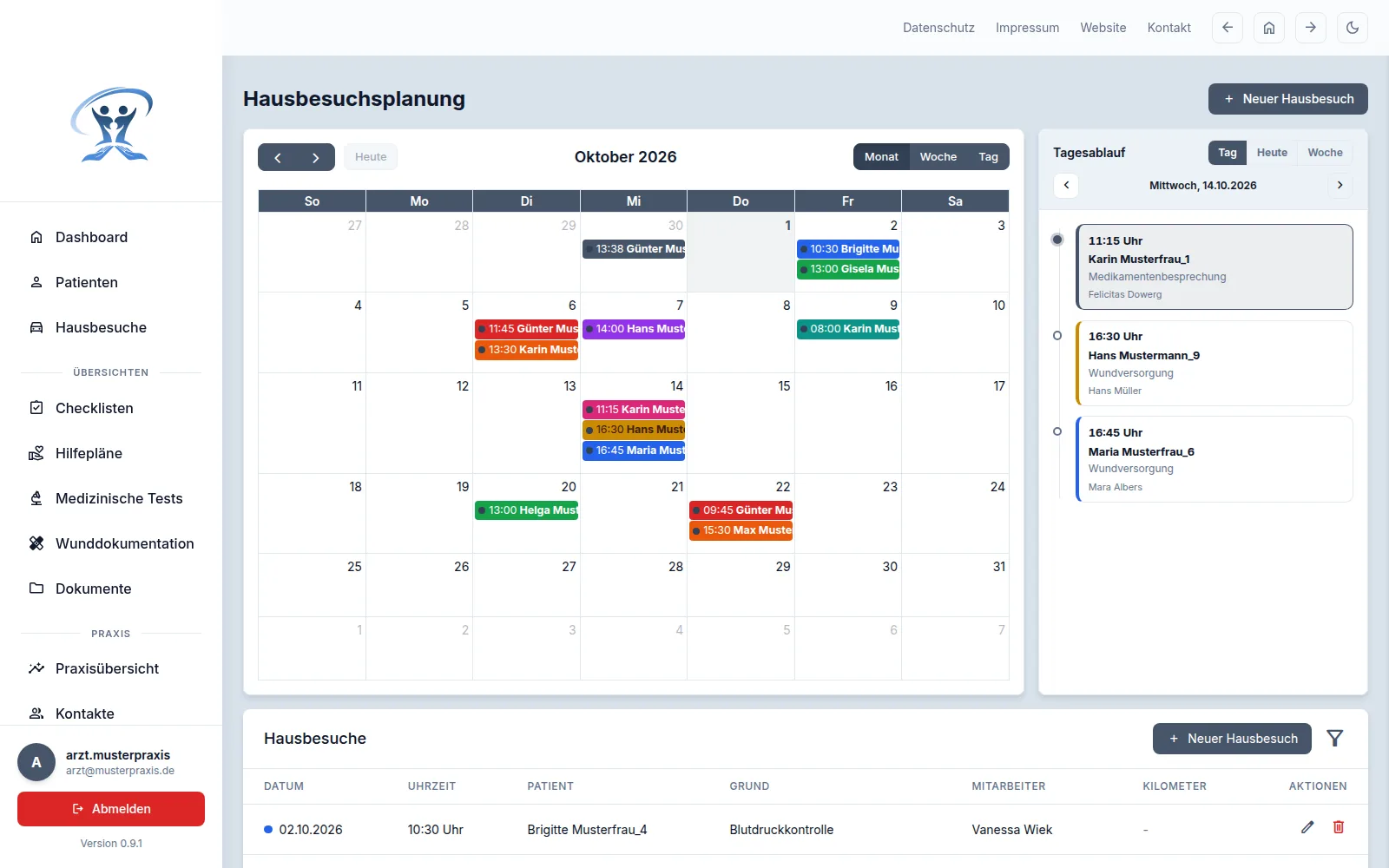The height and width of the screenshot is (868, 1389).
Task: Open Wunddokumentation in sidebar
Action: pos(111,543)
